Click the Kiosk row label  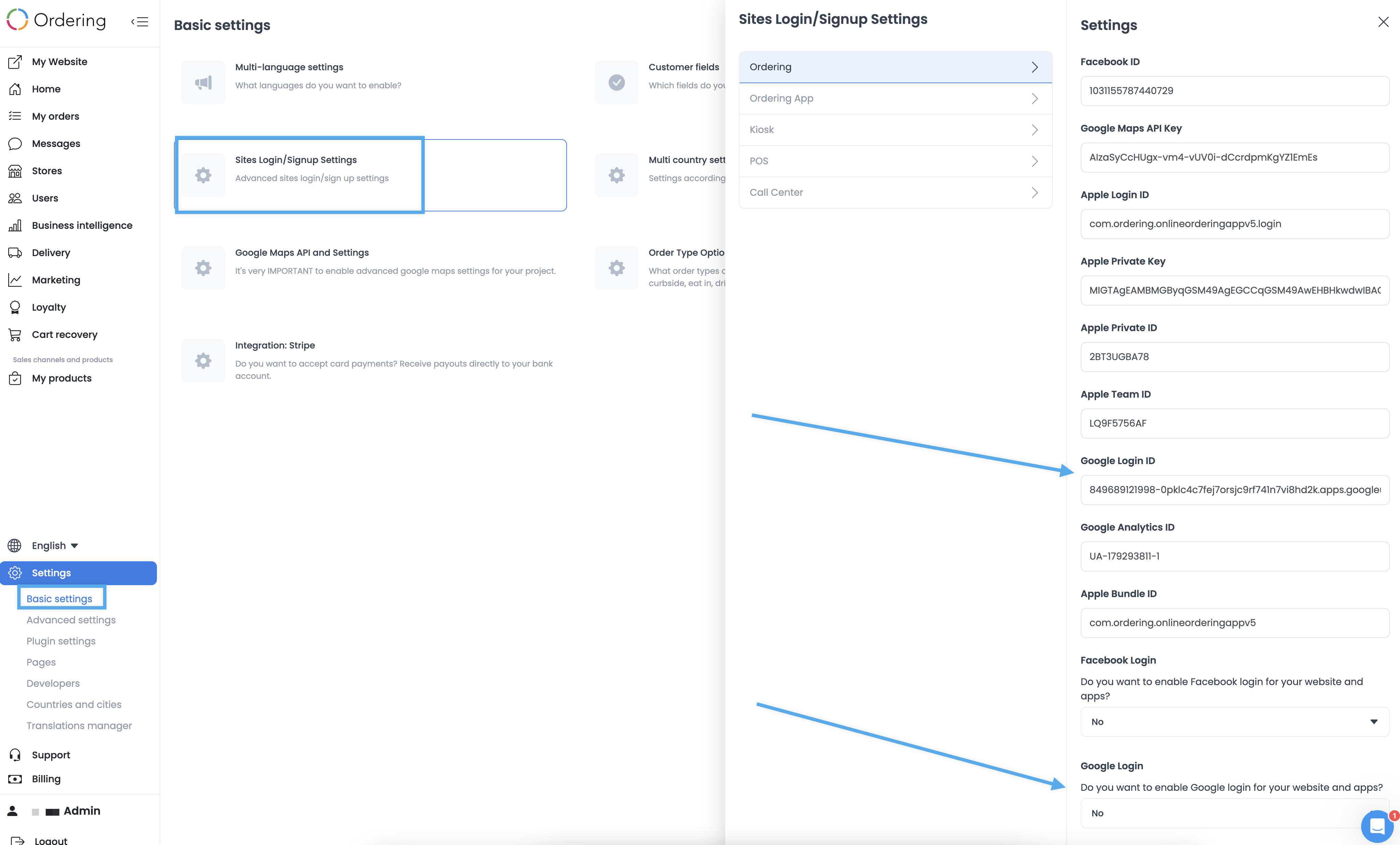coord(761,130)
